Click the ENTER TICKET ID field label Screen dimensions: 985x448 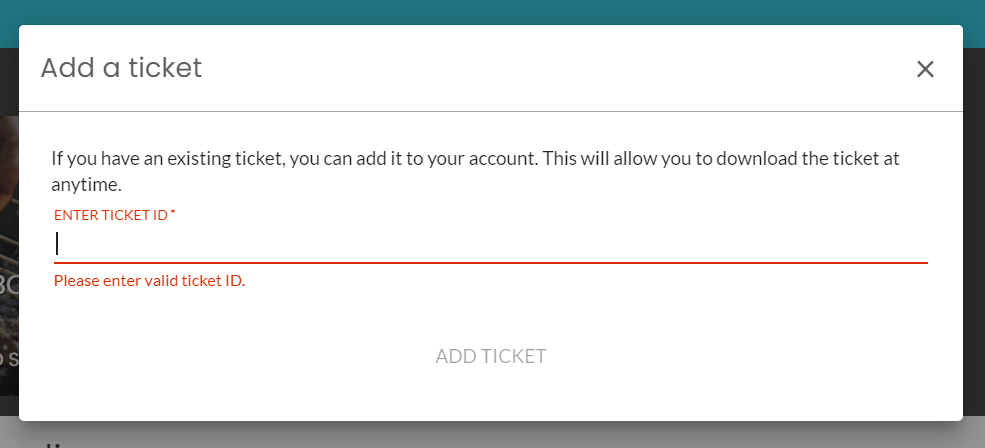click(x=111, y=216)
